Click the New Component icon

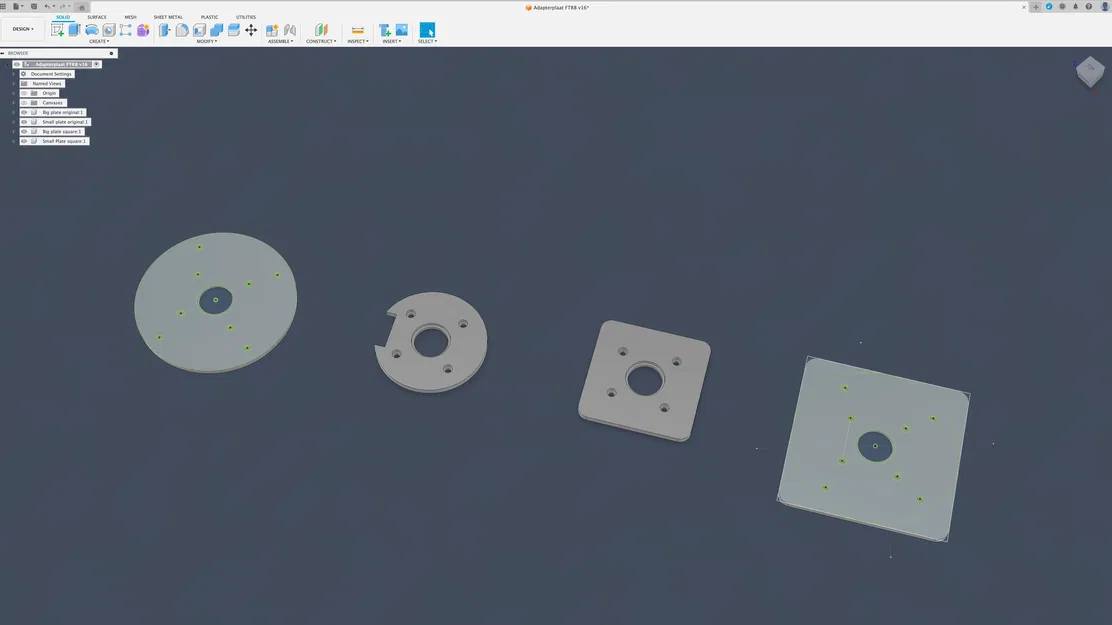(272, 30)
